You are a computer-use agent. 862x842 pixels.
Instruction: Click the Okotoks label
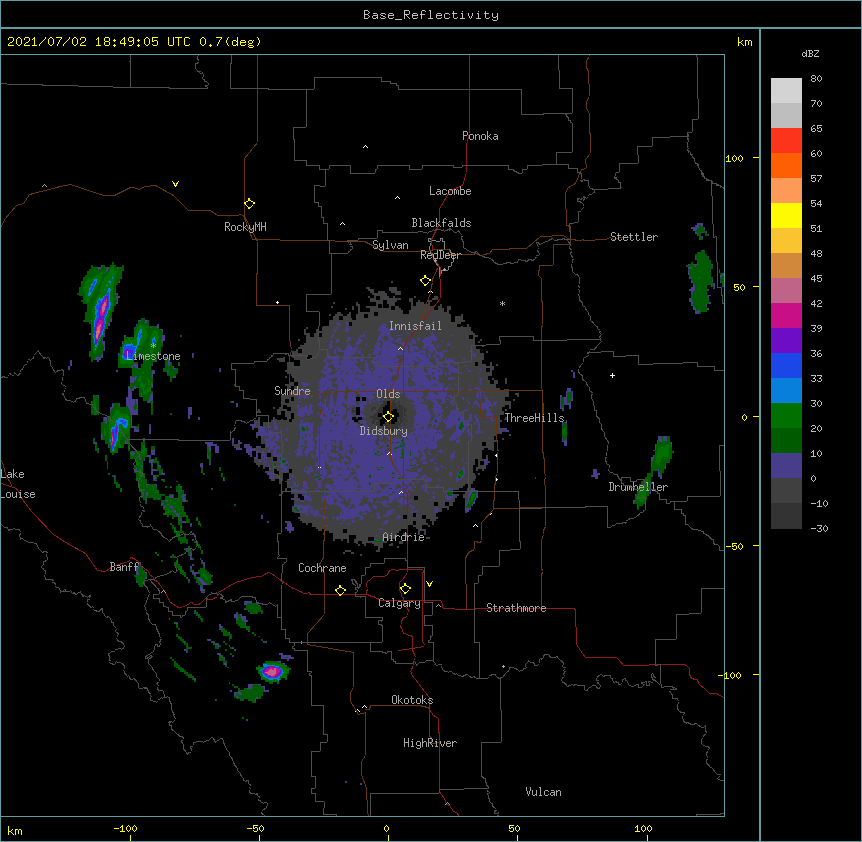(x=412, y=700)
